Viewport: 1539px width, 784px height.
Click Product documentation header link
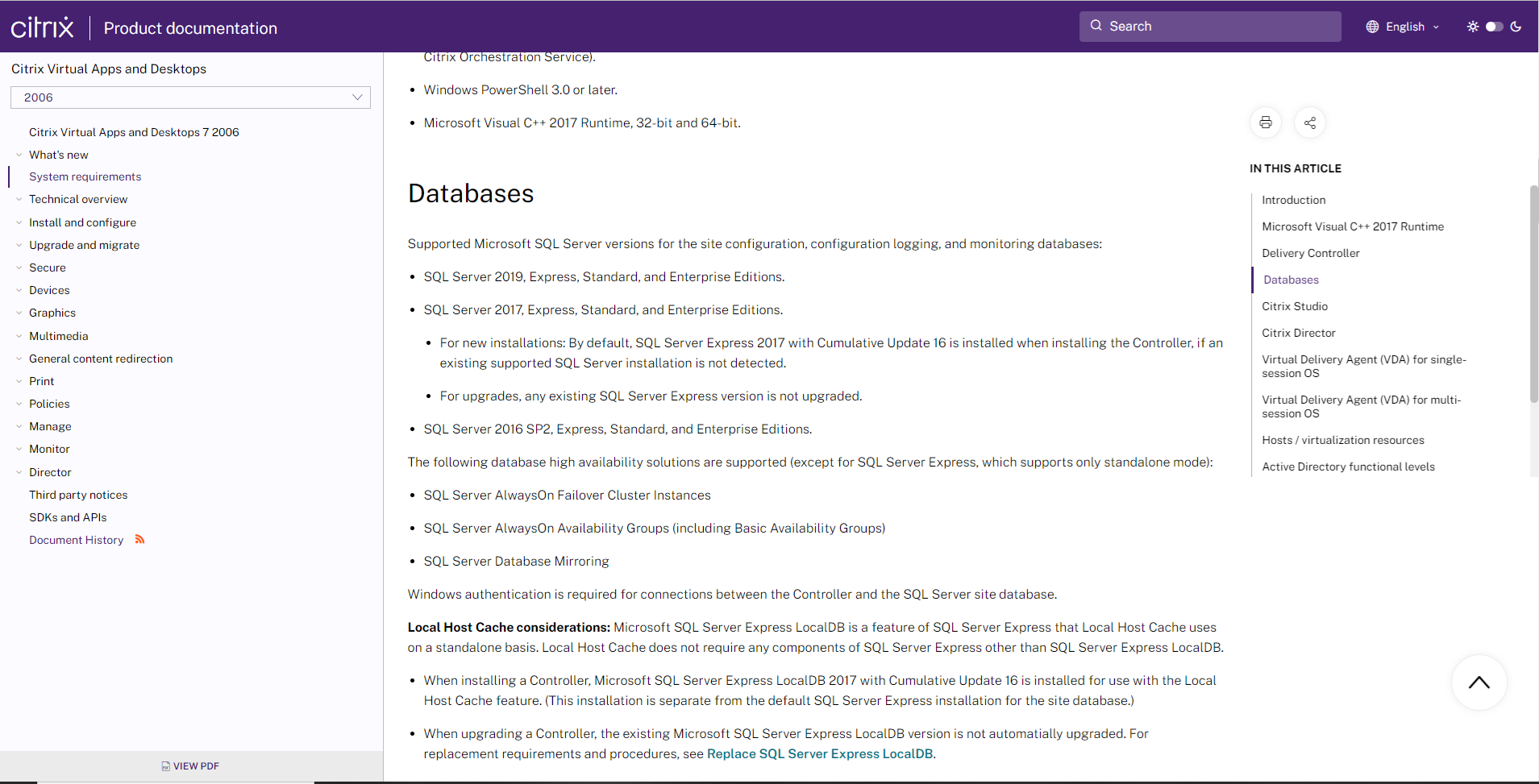[190, 28]
